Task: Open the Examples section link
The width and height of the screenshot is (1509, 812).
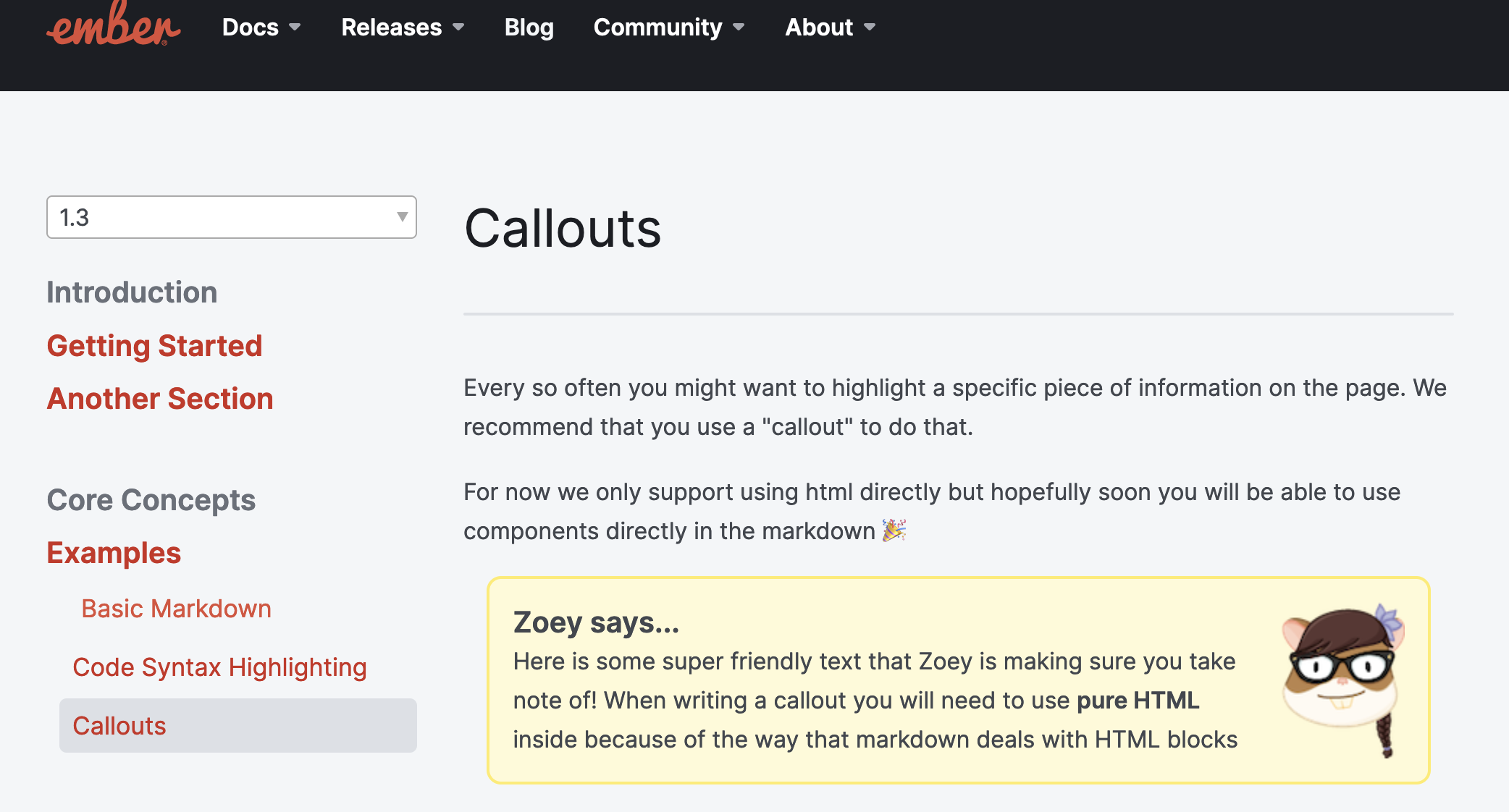Action: coord(113,552)
